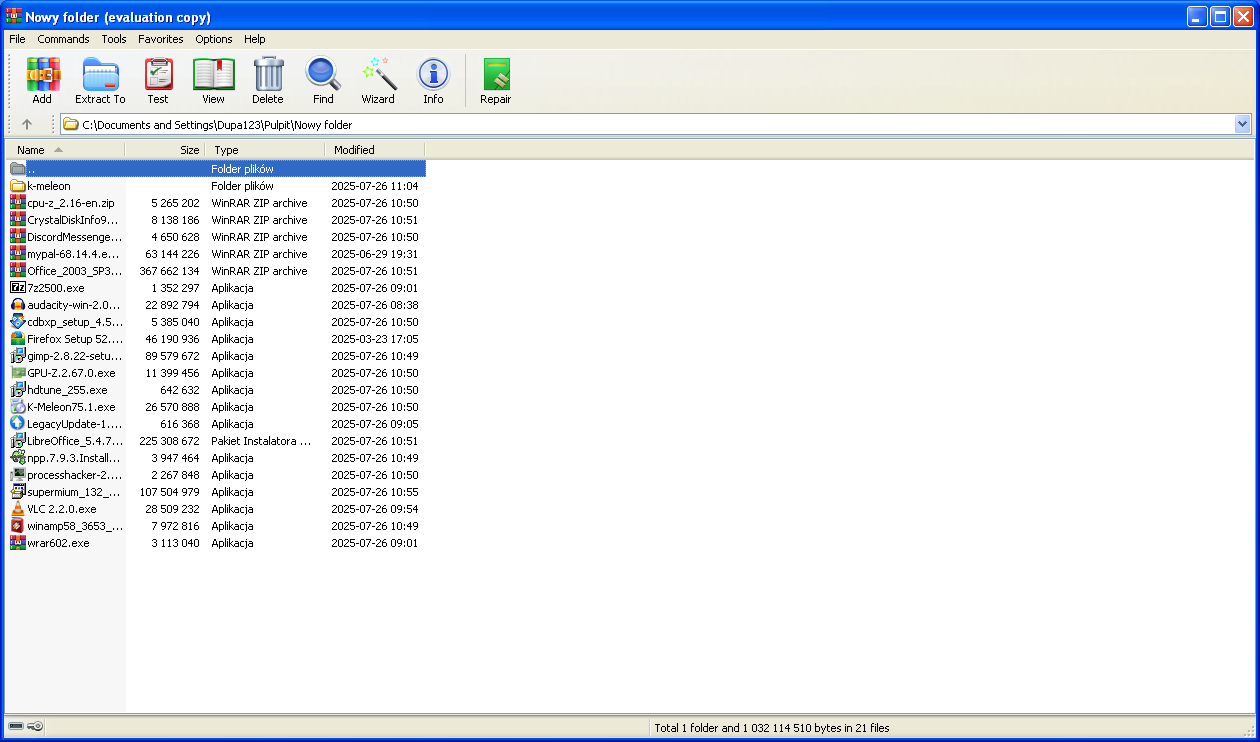The width and height of the screenshot is (1260, 742).
Task: Select the k-meleon folder
Action: (49, 186)
